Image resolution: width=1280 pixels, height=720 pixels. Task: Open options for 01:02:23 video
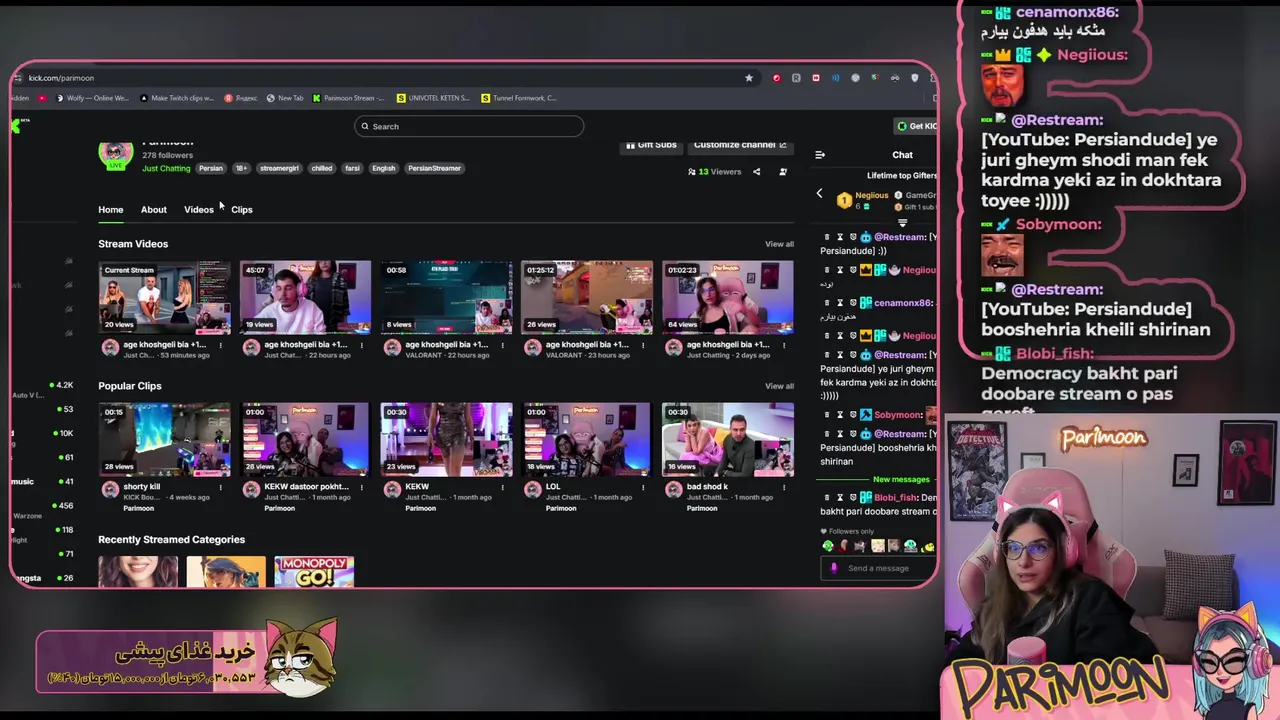pos(785,345)
